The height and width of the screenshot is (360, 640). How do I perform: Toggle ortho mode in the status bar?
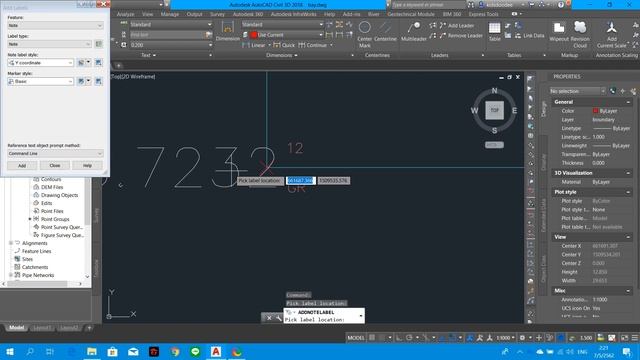click(x=399, y=338)
